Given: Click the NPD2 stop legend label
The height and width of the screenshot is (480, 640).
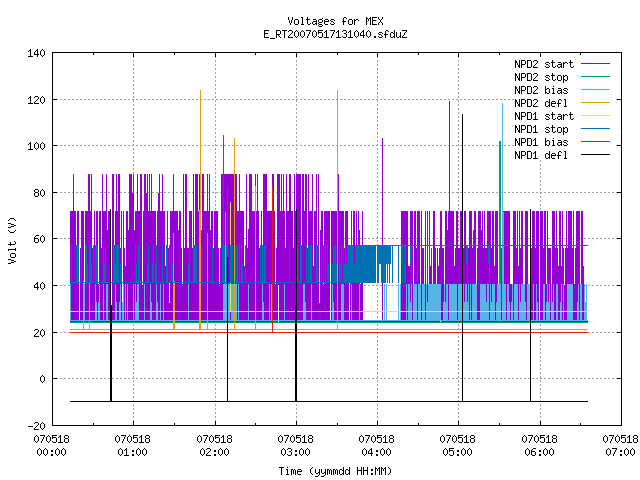Looking at the screenshot, I should [541, 77].
